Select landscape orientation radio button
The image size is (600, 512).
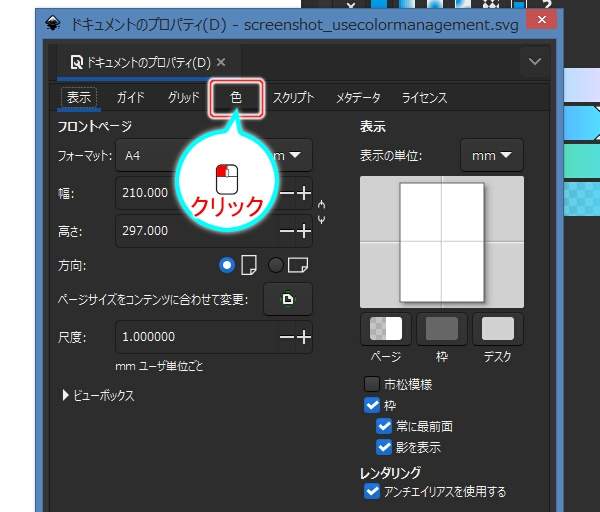pos(275,265)
